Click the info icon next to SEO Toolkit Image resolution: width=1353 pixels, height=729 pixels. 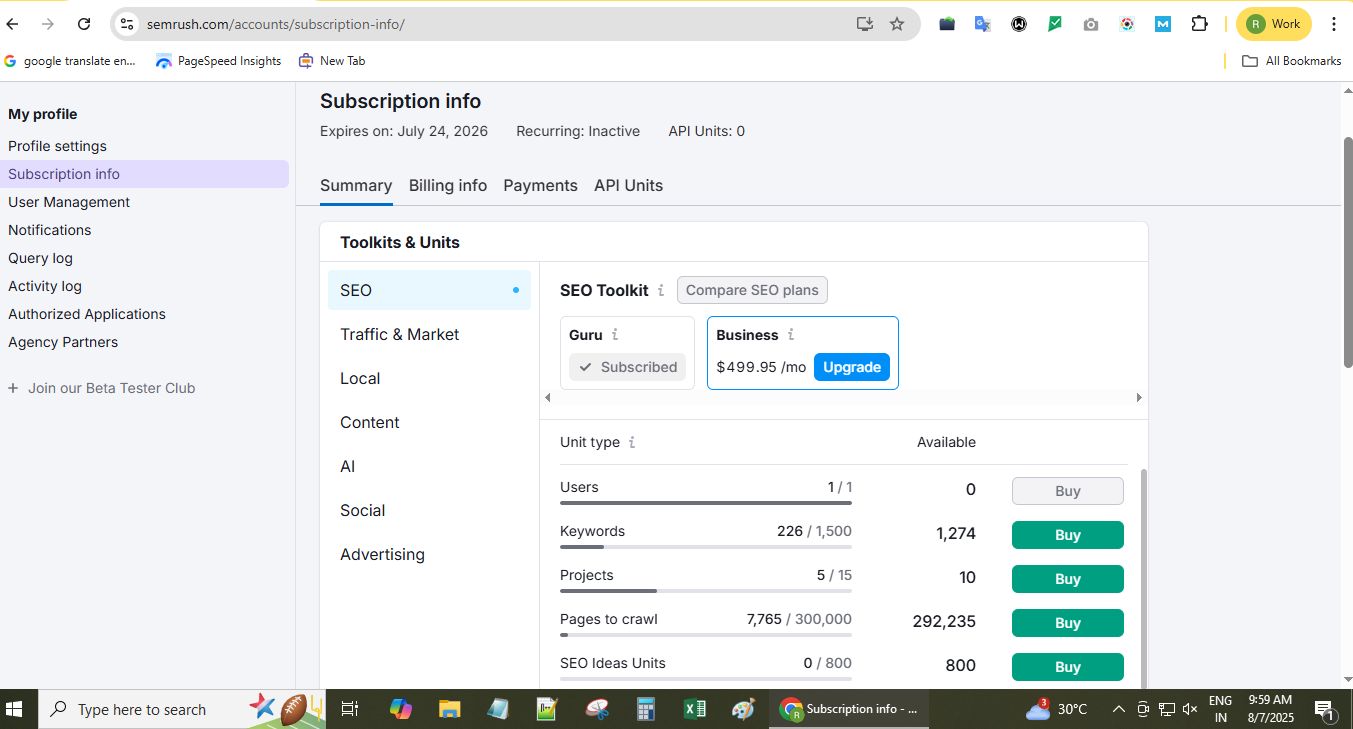click(661, 290)
